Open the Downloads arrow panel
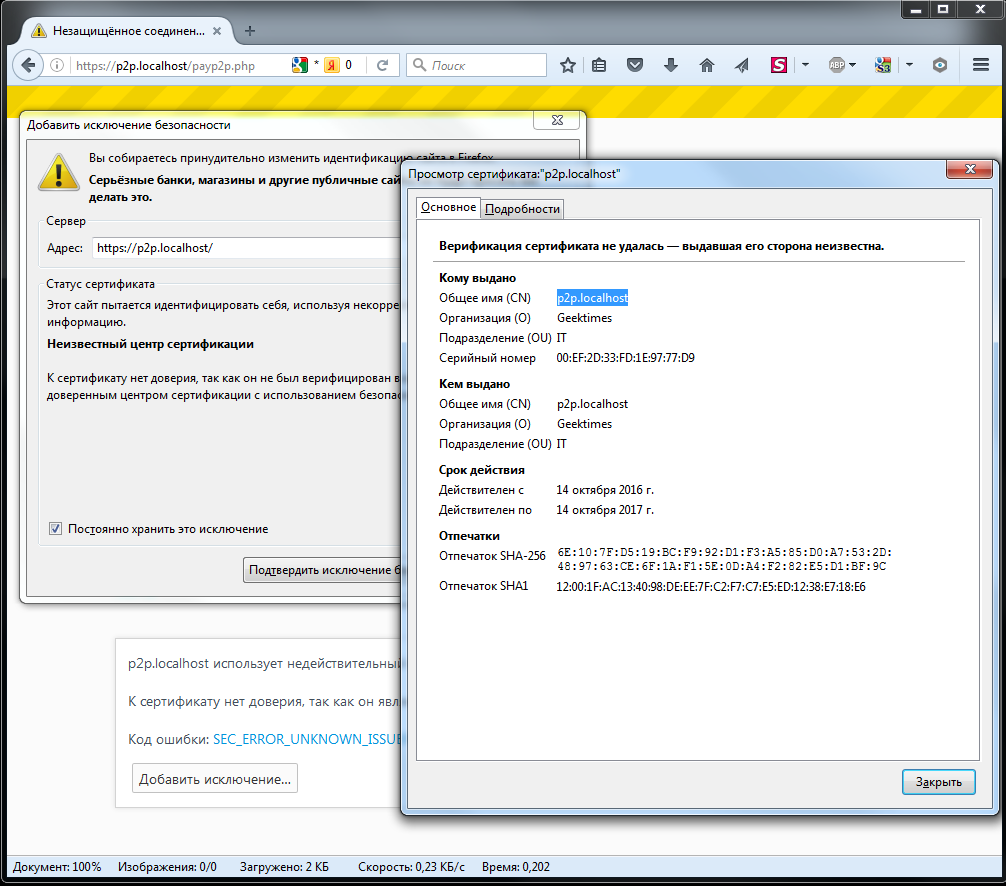Image resolution: width=1006 pixels, height=886 pixels. (670, 65)
